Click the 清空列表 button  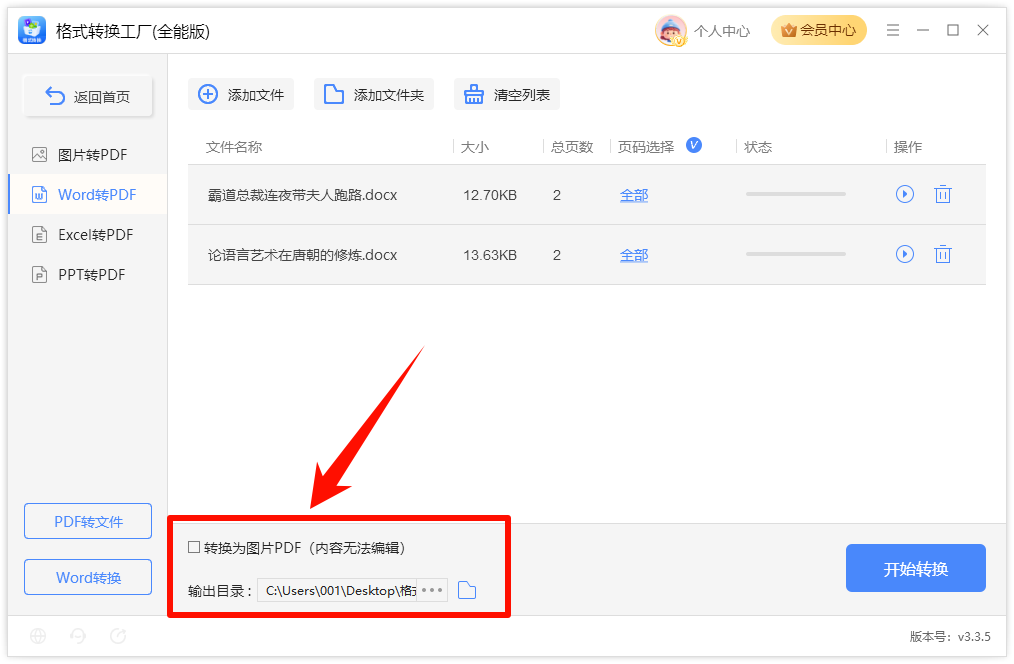506,94
